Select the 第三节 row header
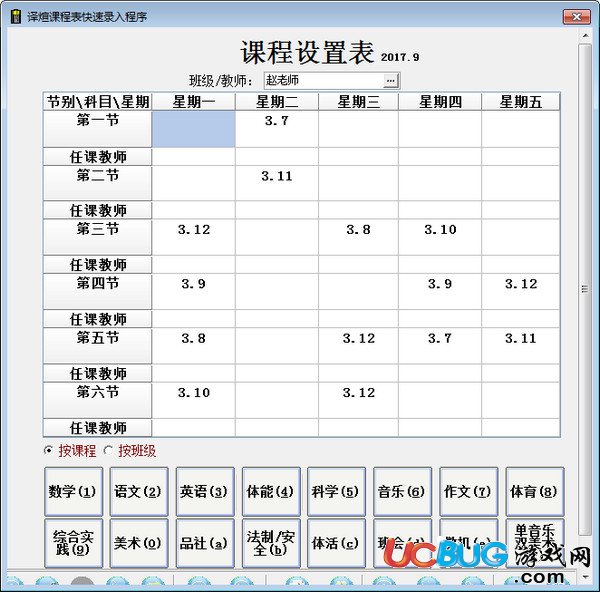The height and width of the screenshot is (592, 600). point(98,237)
